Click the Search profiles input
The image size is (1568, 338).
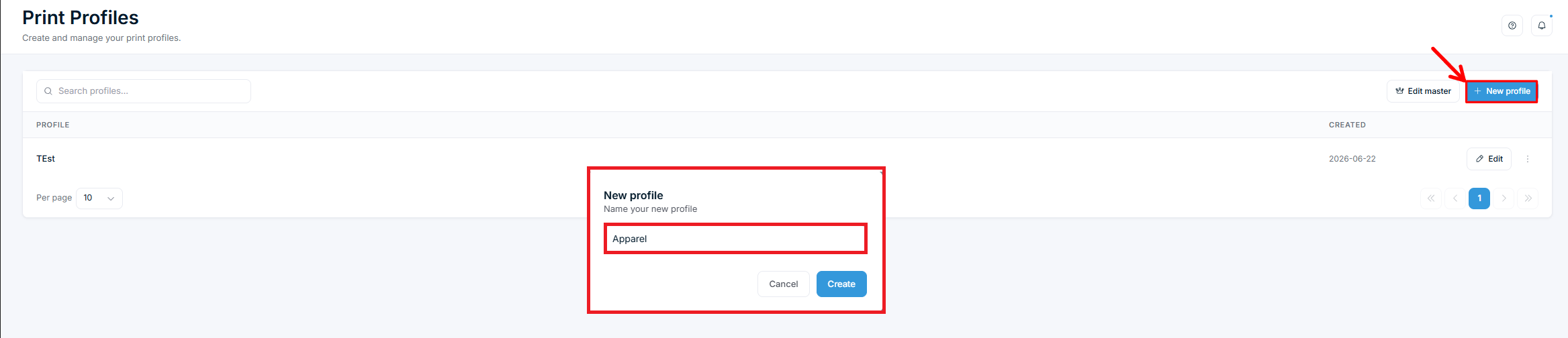tap(144, 91)
